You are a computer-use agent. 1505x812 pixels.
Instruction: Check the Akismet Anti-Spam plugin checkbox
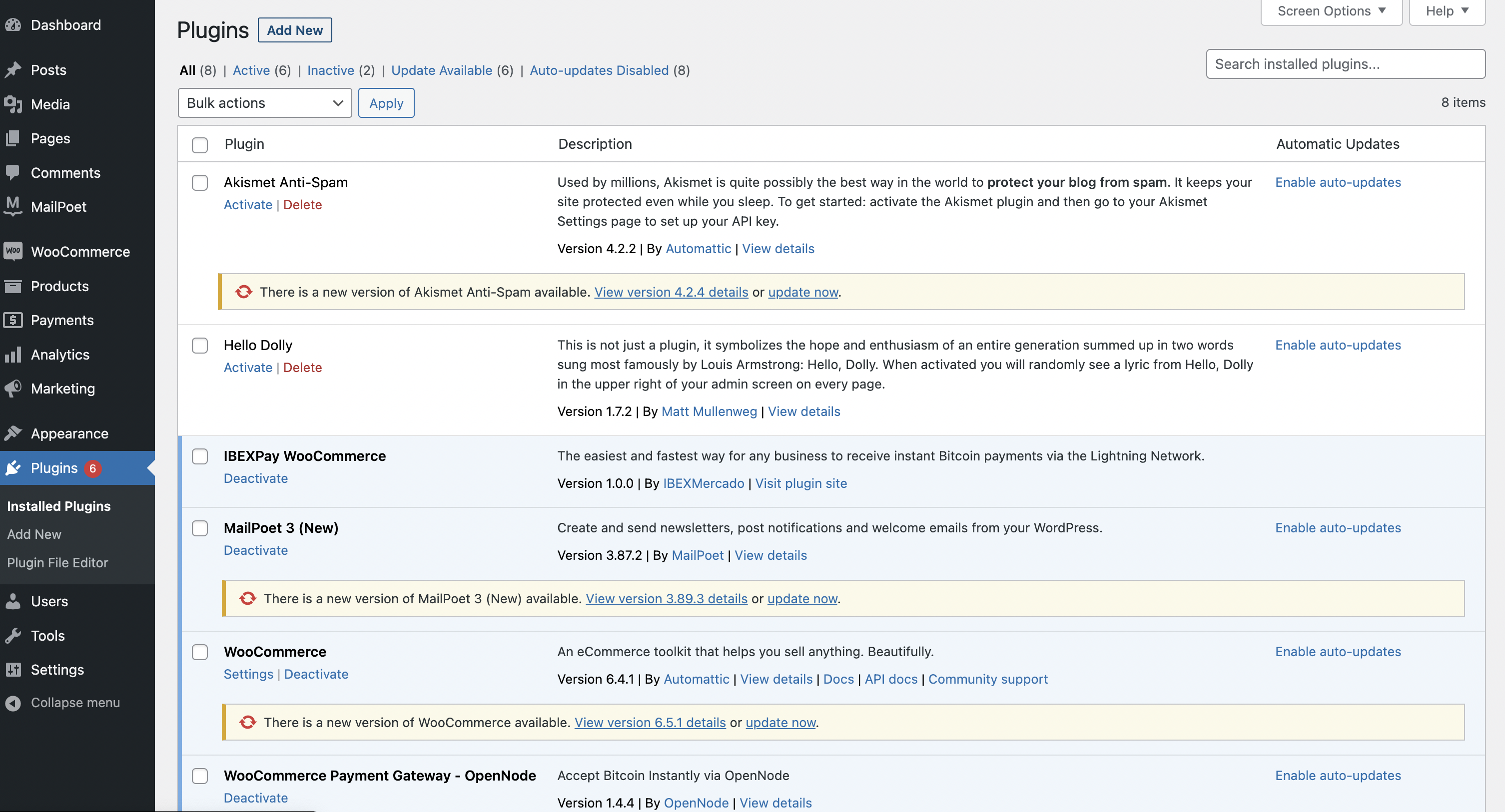click(200, 183)
